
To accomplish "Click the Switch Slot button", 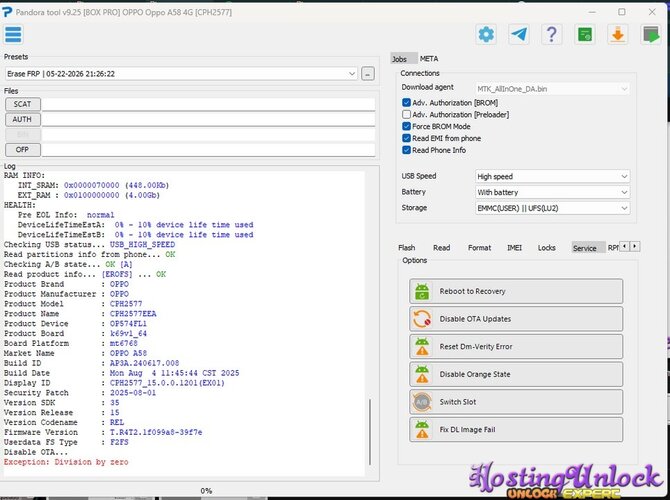I will coord(516,402).
